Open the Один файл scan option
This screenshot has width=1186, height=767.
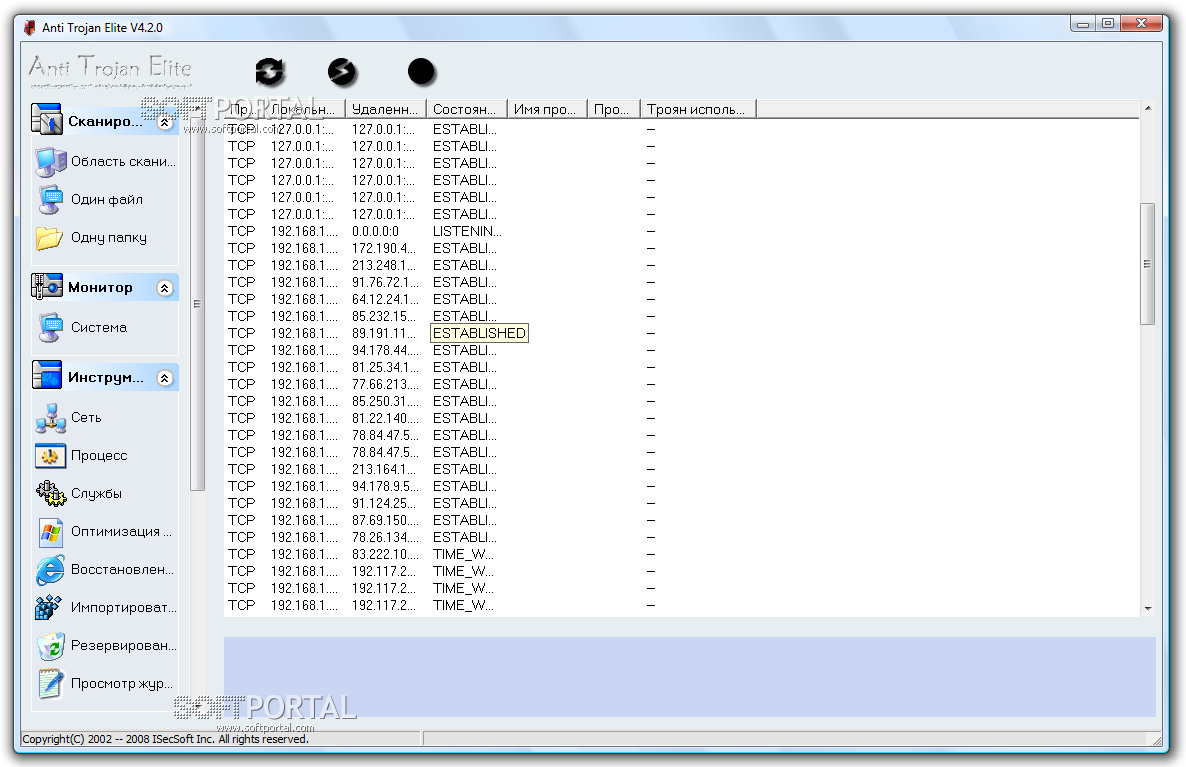click(x=107, y=199)
